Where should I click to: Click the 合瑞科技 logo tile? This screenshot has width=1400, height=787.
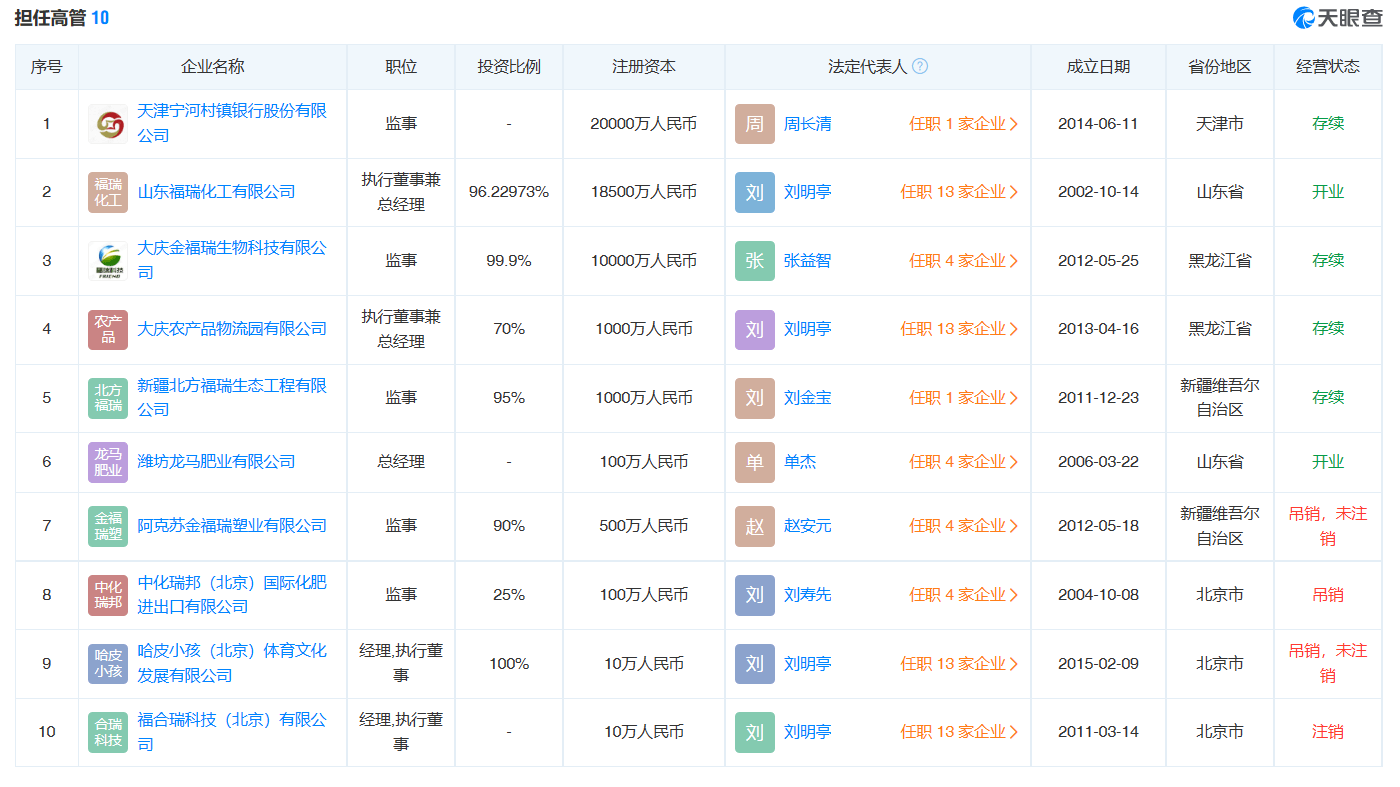(108, 732)
